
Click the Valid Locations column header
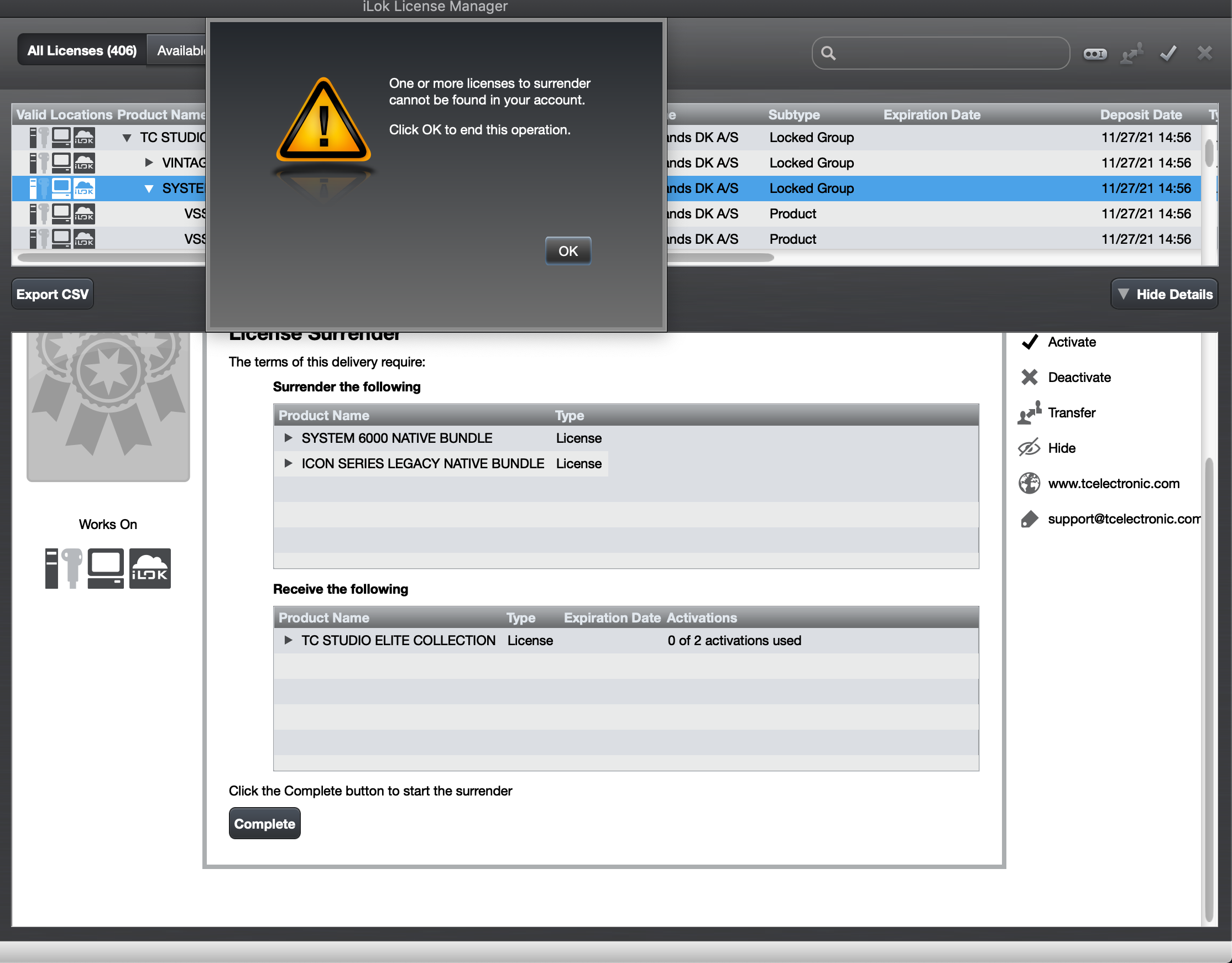pos(64,114)
